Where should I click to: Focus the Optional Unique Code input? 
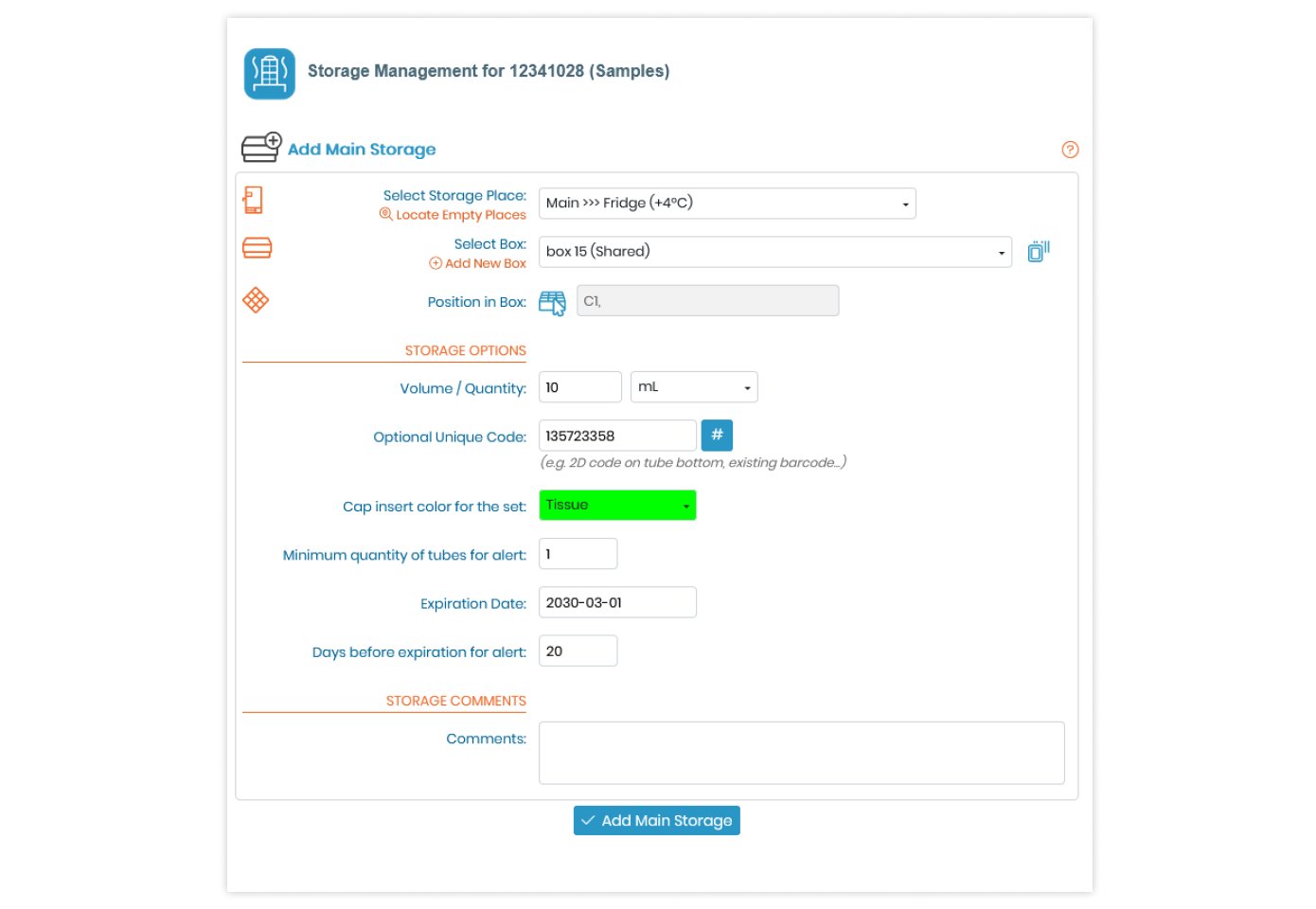pyautogui.click(x=617, y=436)
